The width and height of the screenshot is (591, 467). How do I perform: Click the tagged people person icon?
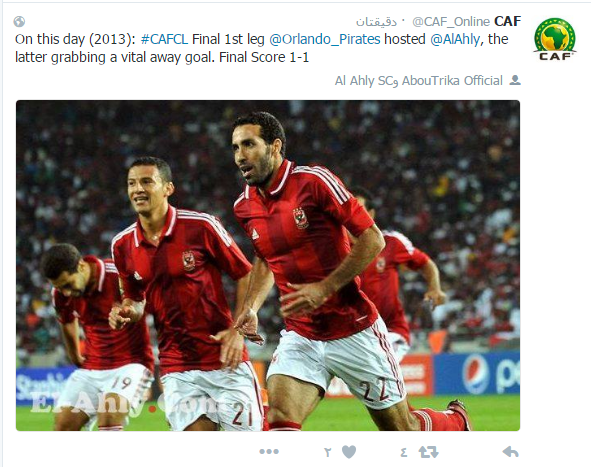point(515,80)
